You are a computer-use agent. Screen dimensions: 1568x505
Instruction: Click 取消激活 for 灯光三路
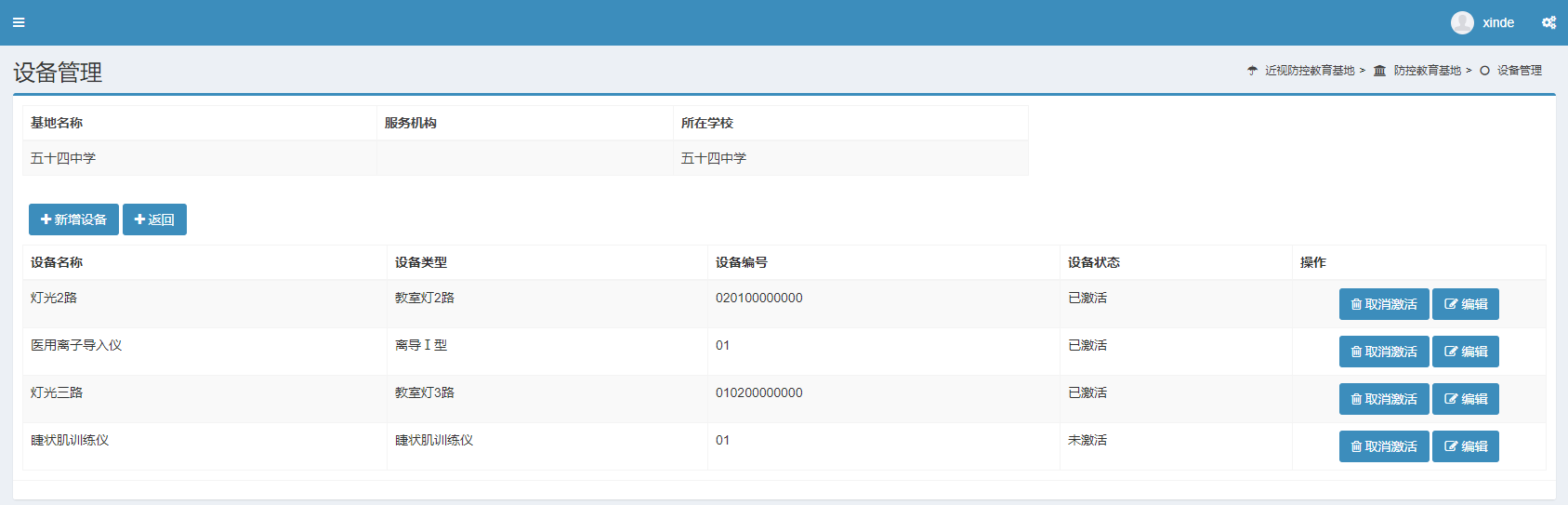(1383, 399)
